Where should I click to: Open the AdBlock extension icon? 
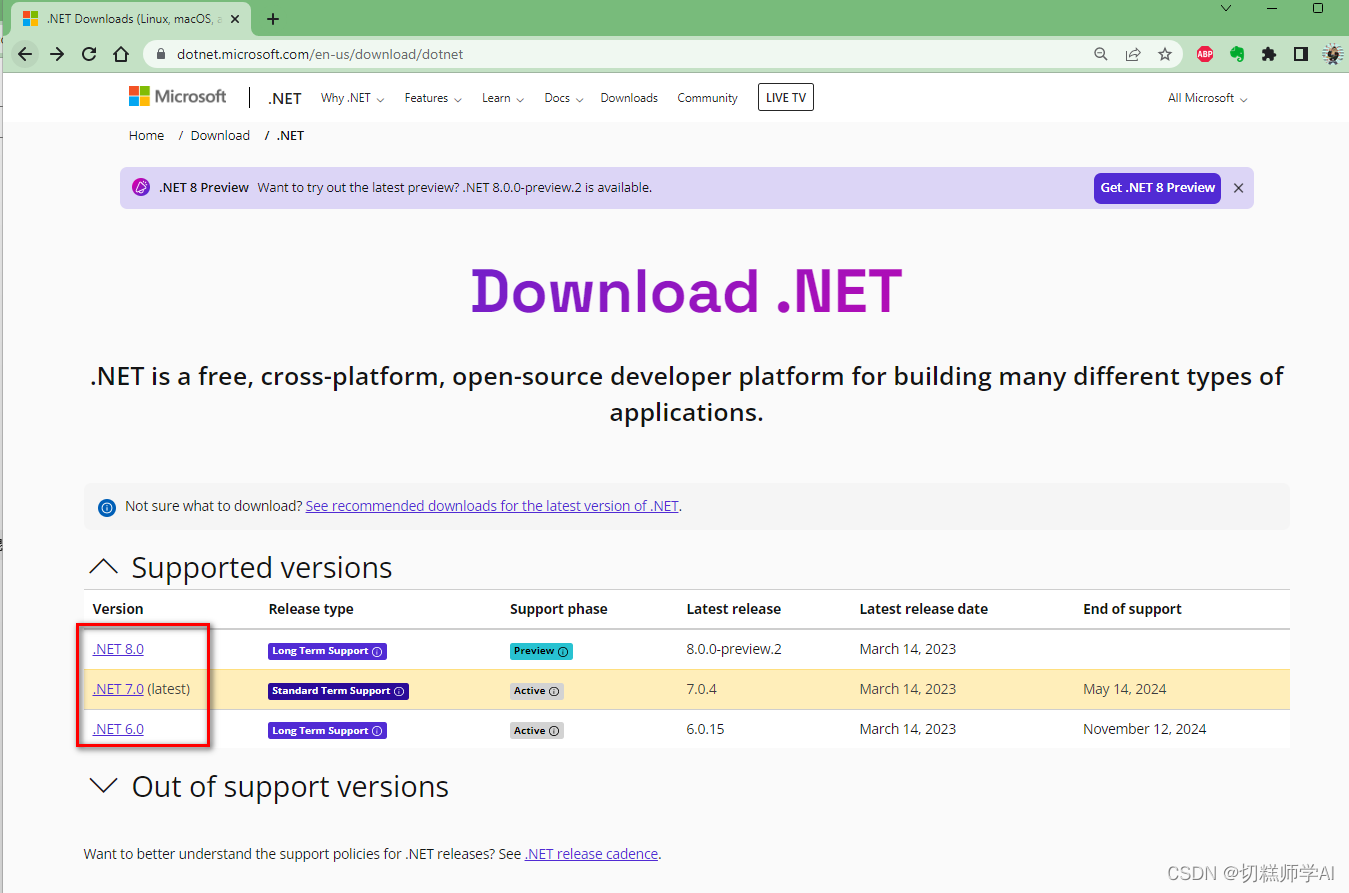tap(1205, 54)
